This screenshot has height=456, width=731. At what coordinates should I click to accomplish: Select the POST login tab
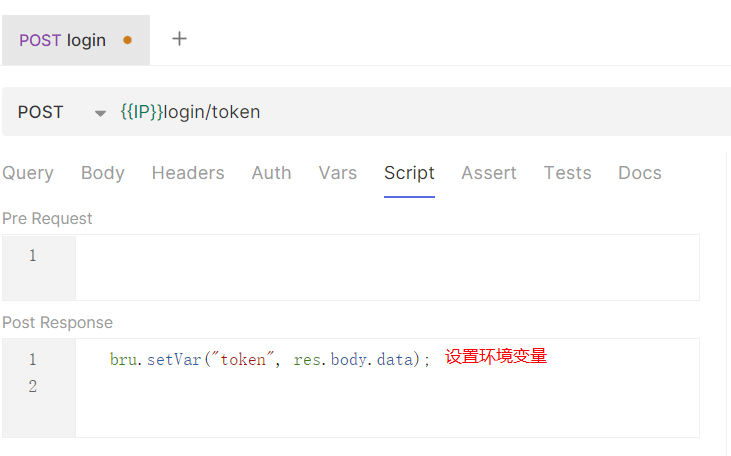(63, 41)
